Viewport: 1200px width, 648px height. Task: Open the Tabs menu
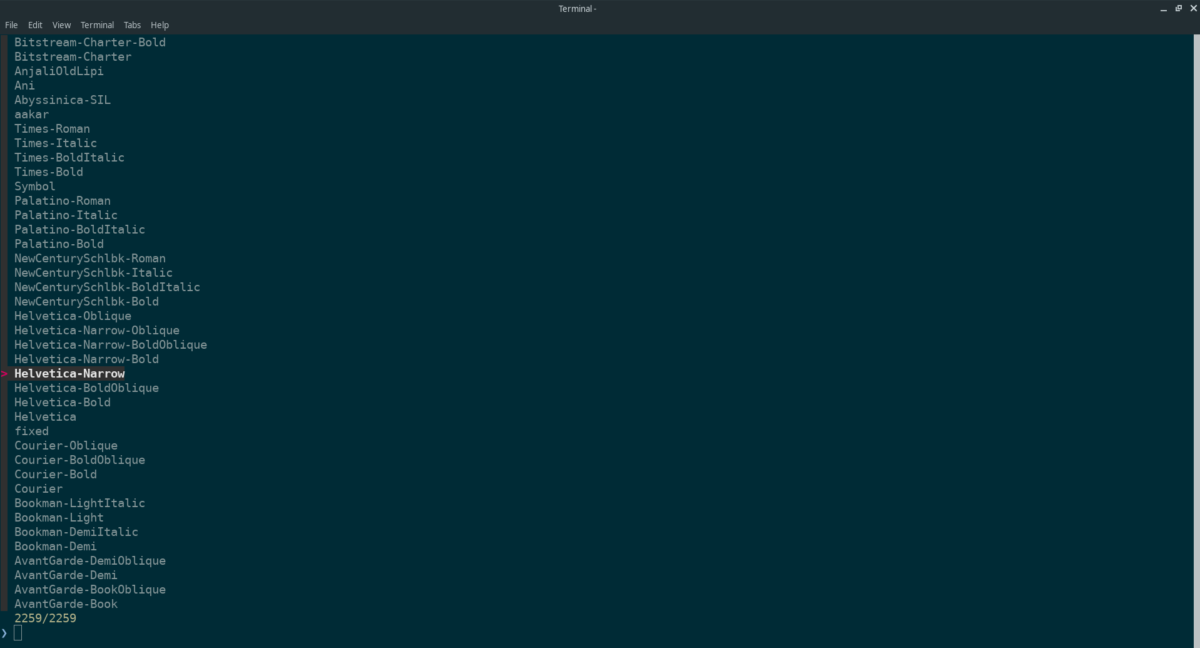coord(131,25)
